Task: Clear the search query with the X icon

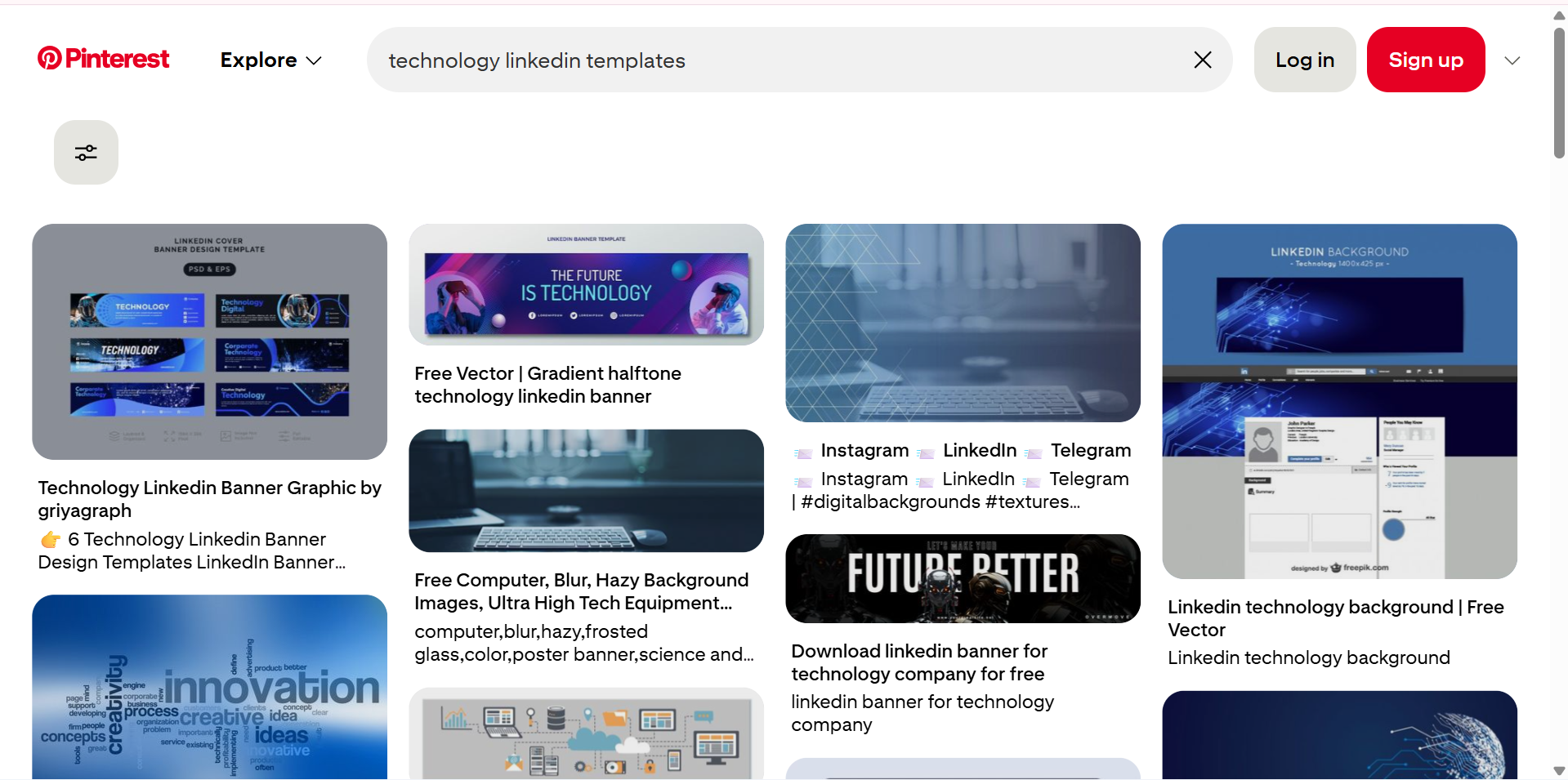Action: coord(1202,60)
